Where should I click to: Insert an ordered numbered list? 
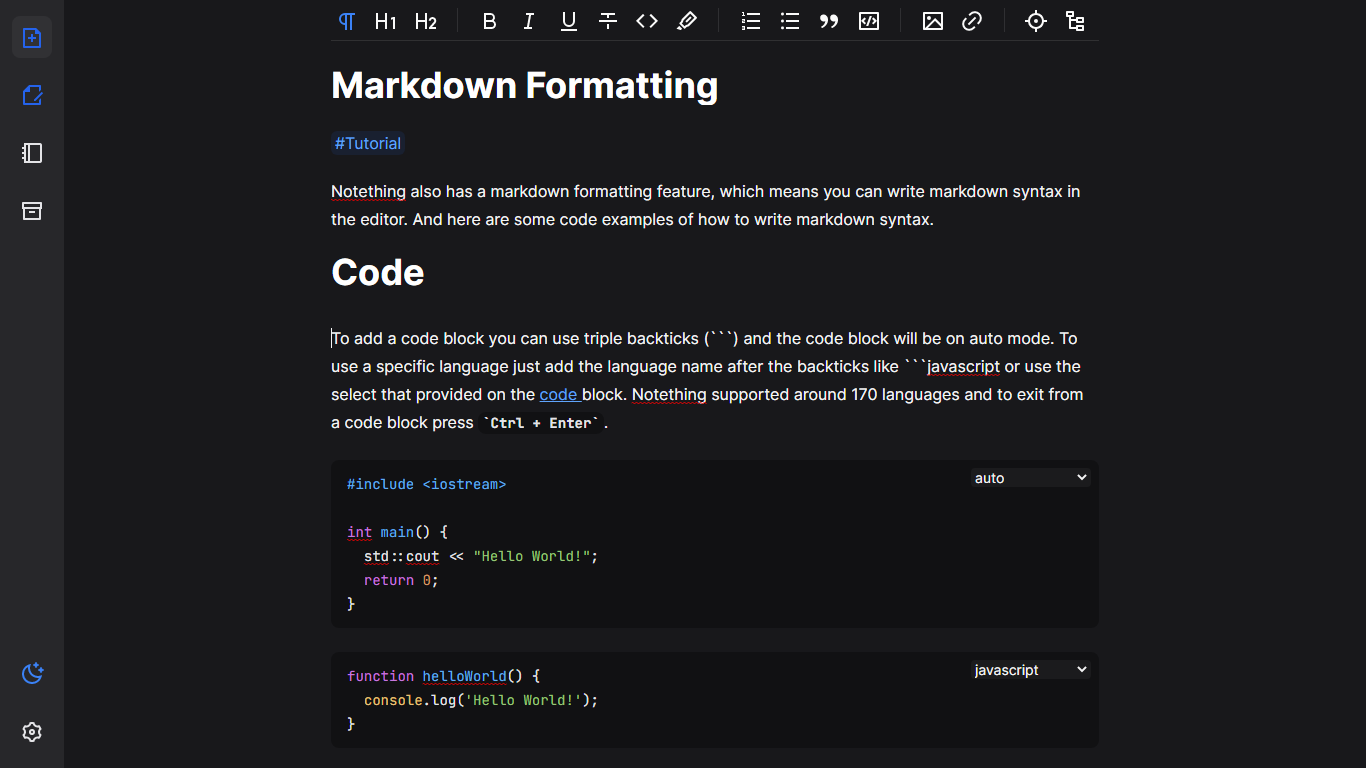click(751, 21)
